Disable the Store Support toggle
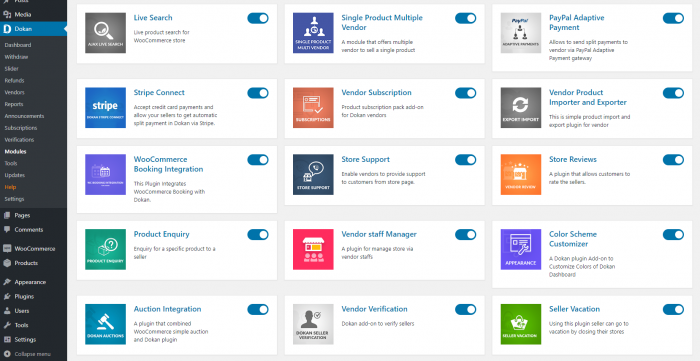This screenshot has width=700, height=361. (x=465, y=160)
